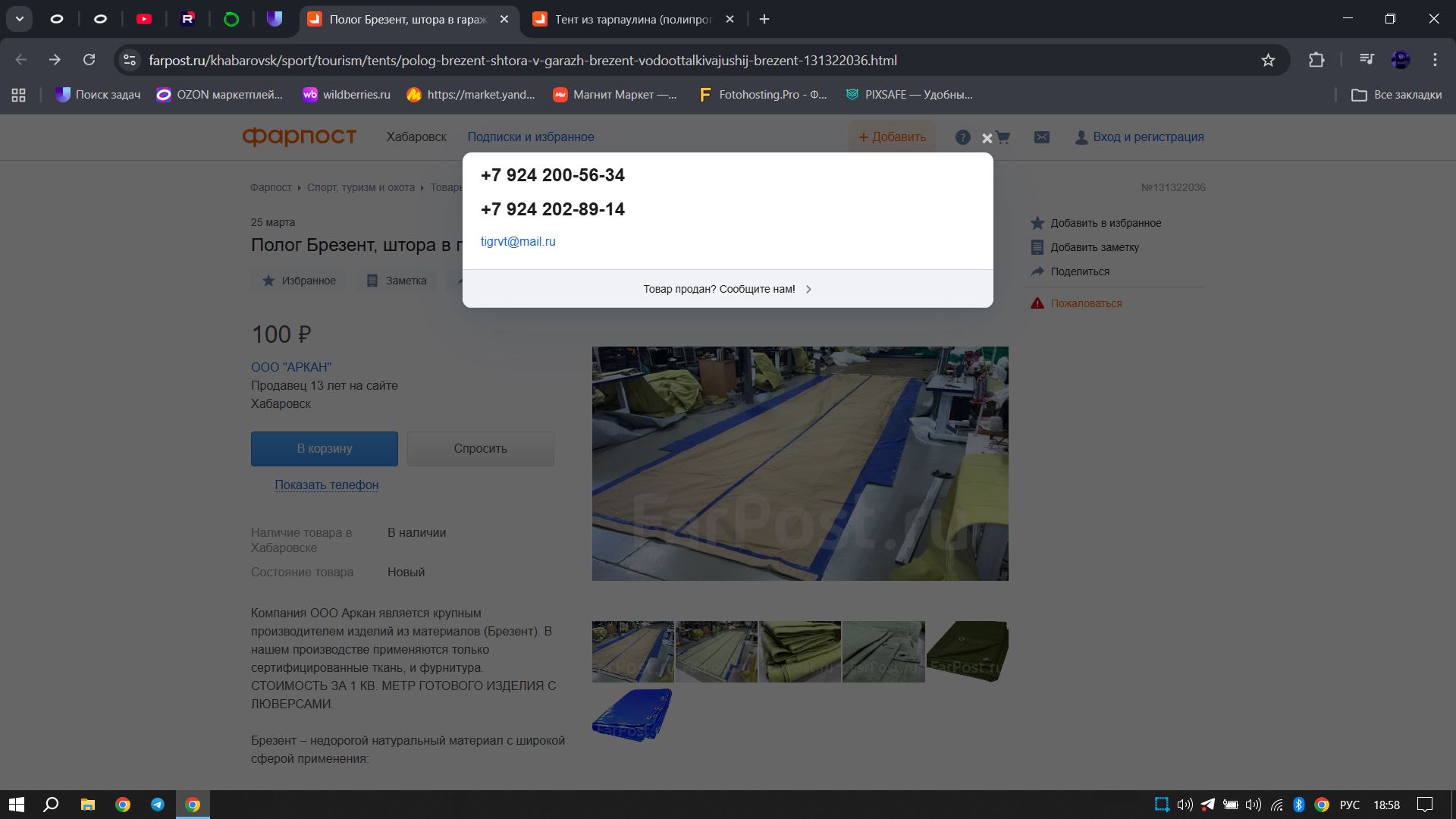Screen dimensions: 1456x819
Task: Open Chrome extensions puzzle icon
Action: (x=1316, y=60)
